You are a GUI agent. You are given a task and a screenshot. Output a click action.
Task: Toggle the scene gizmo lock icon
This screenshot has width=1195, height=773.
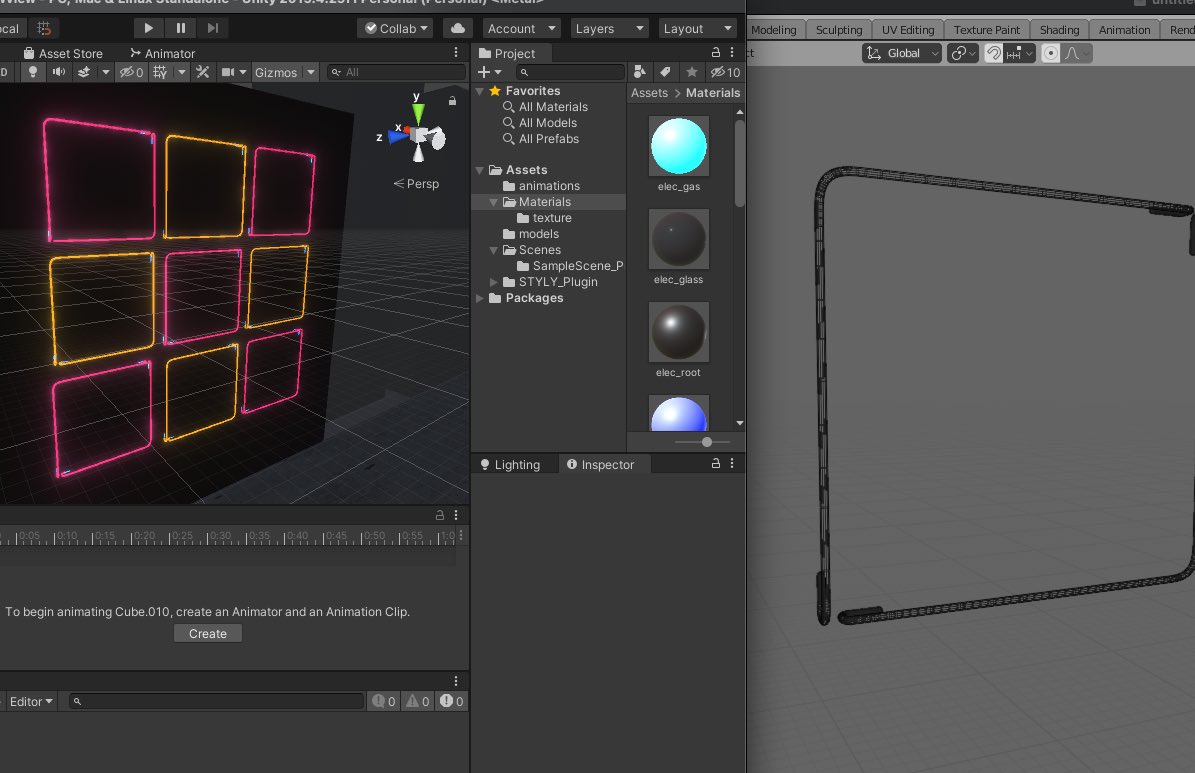(452, 101)
